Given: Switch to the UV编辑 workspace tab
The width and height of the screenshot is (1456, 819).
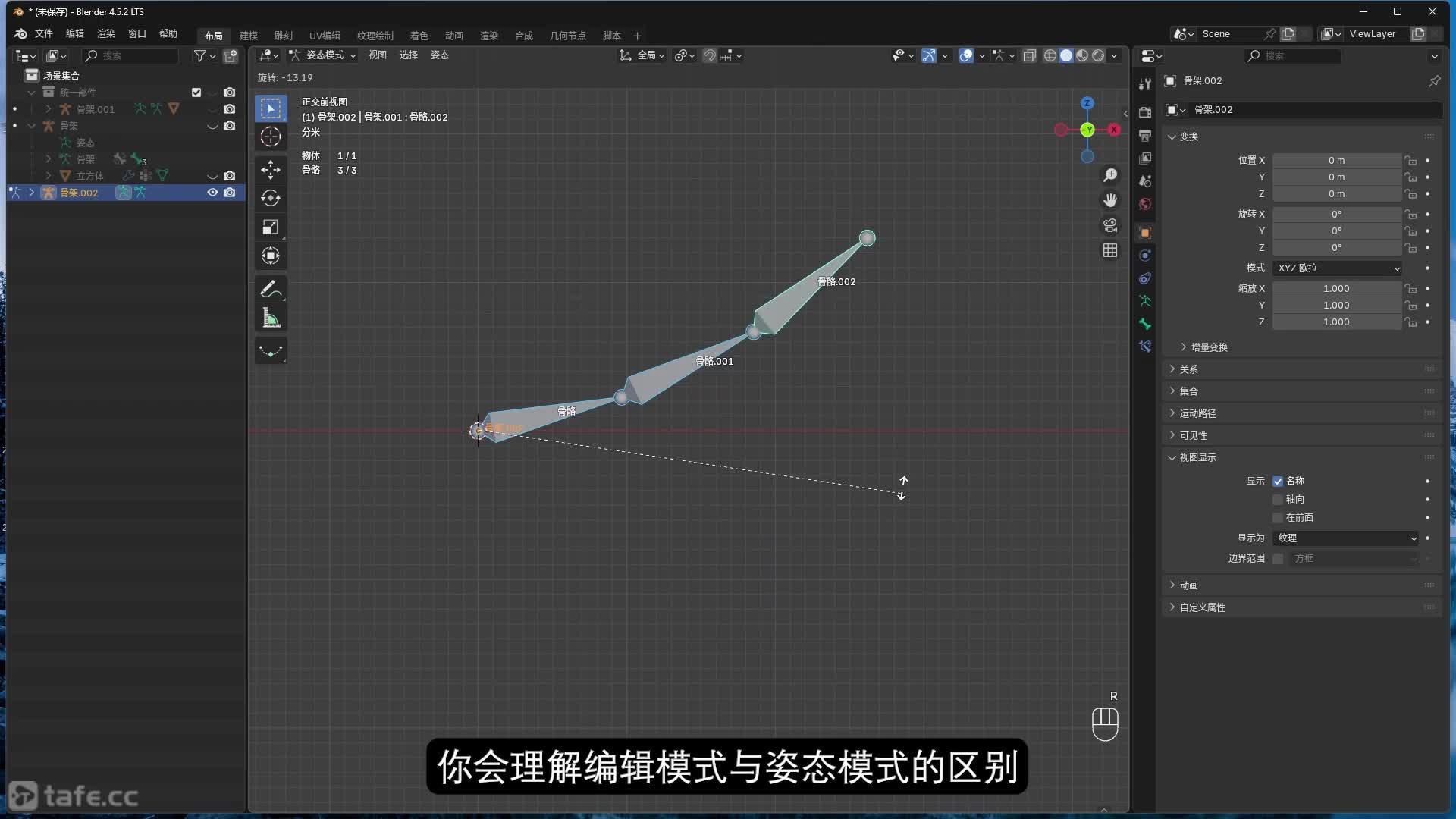Looking at the screenshot, I should (x=325, y=36).
